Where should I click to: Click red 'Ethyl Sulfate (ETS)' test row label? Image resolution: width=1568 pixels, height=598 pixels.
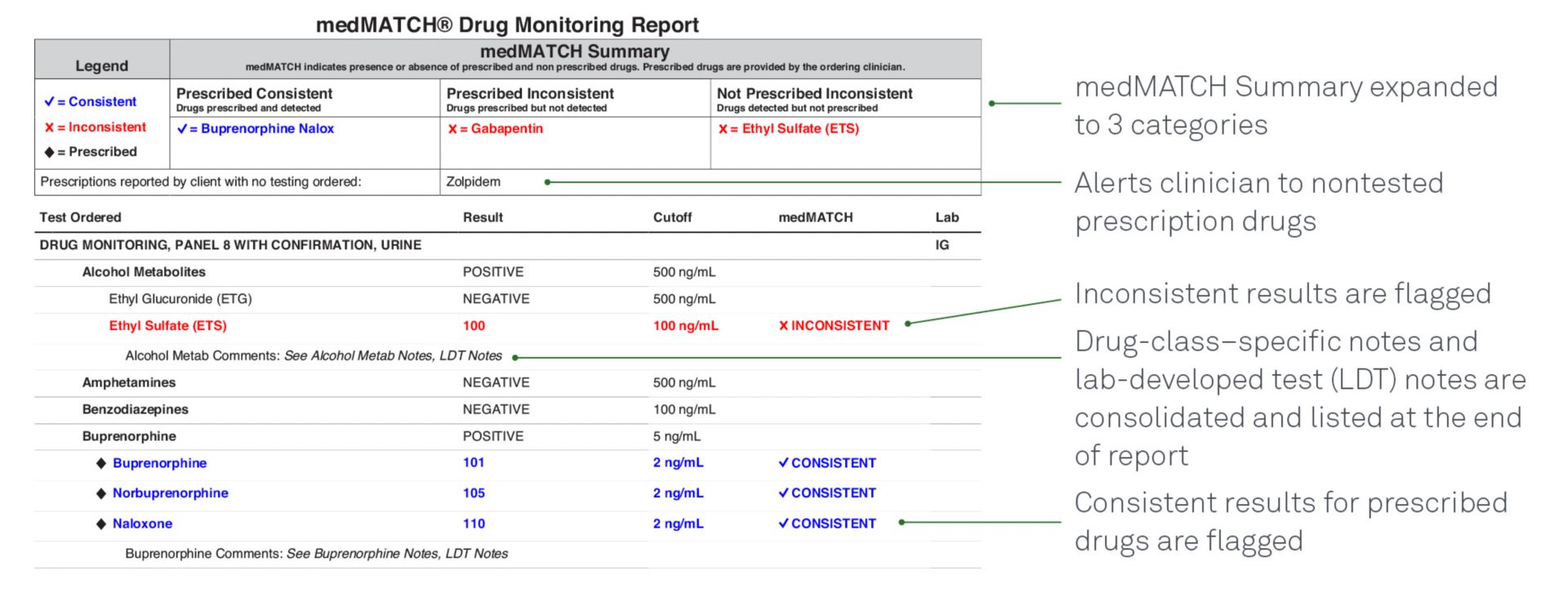click(168, 325)
